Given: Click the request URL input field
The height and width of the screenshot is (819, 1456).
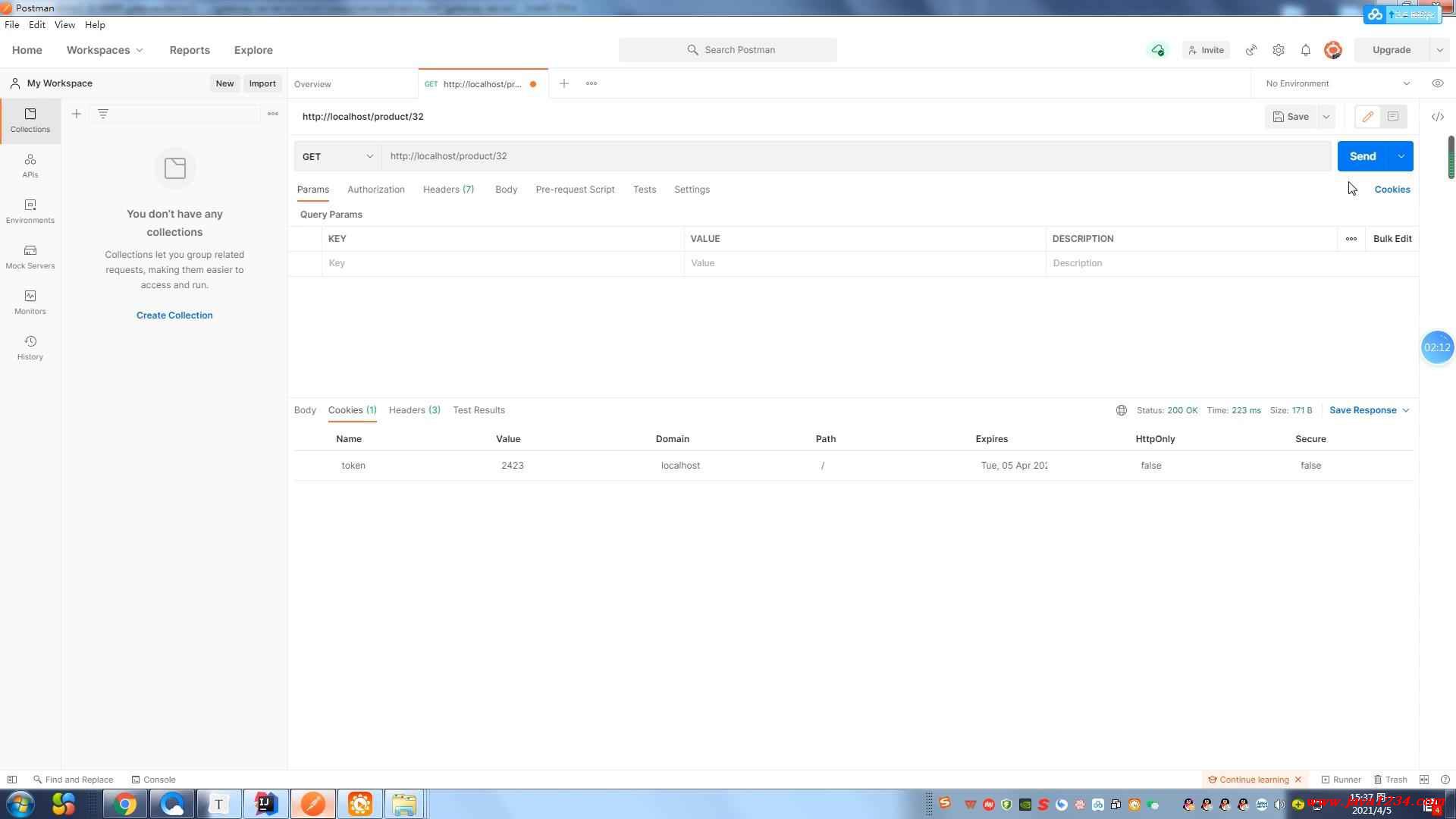Looking at the screenshot, I should (x=857, y=156).
